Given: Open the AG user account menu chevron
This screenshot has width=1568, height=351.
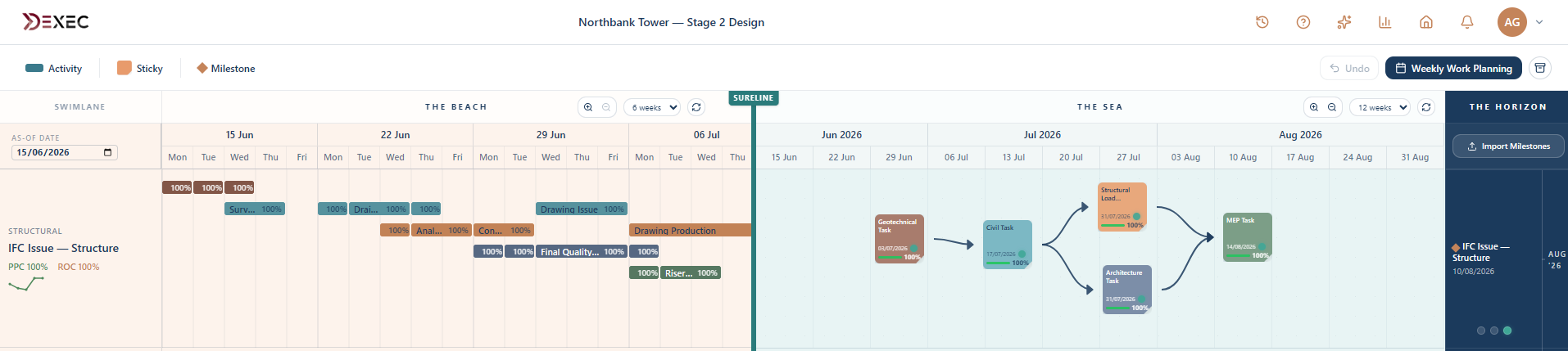Looking at the screenshot, I should (x=1539, y=22).
